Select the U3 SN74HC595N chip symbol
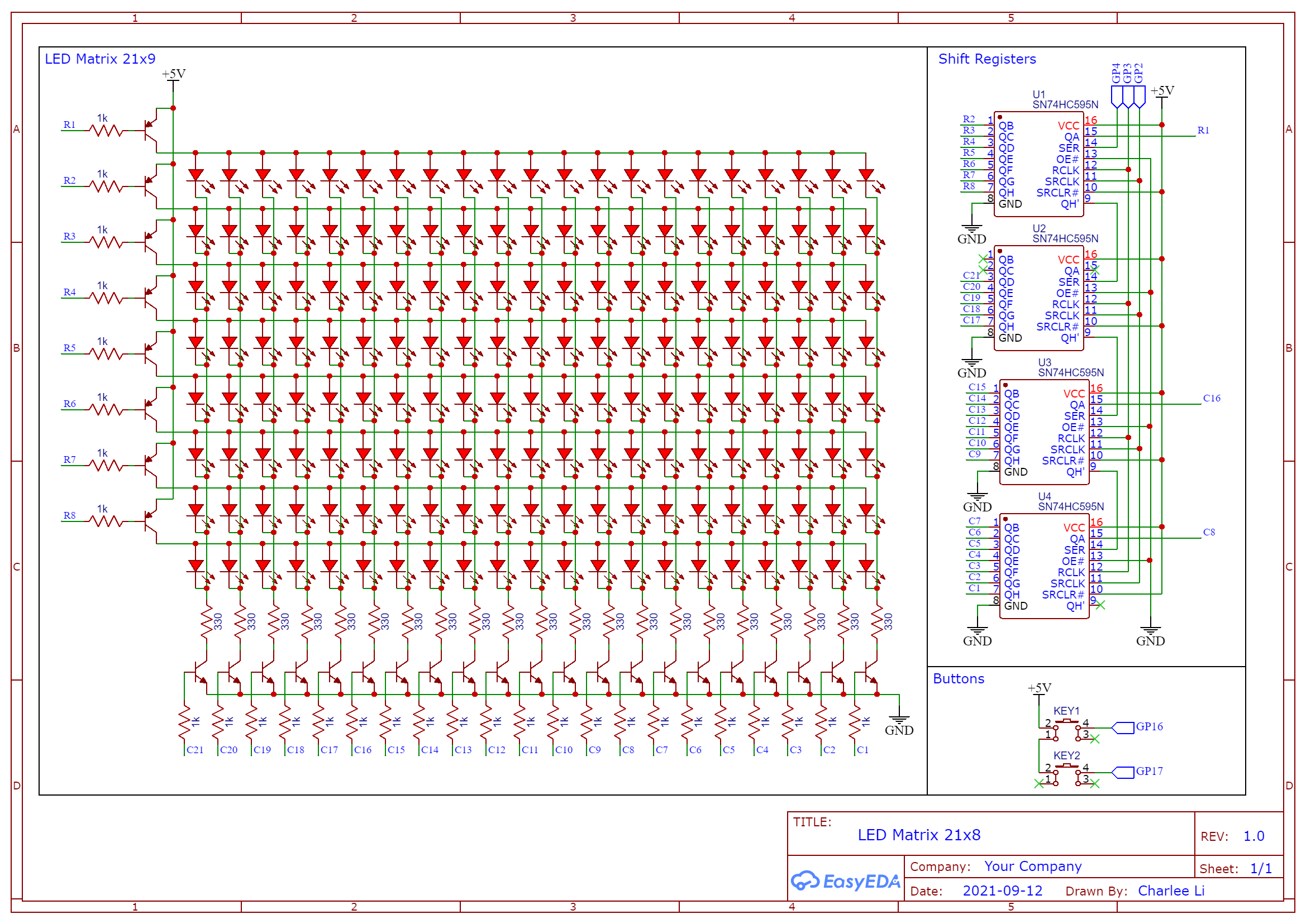This screenshot has width=1306, height=924. pos(1043,433)
